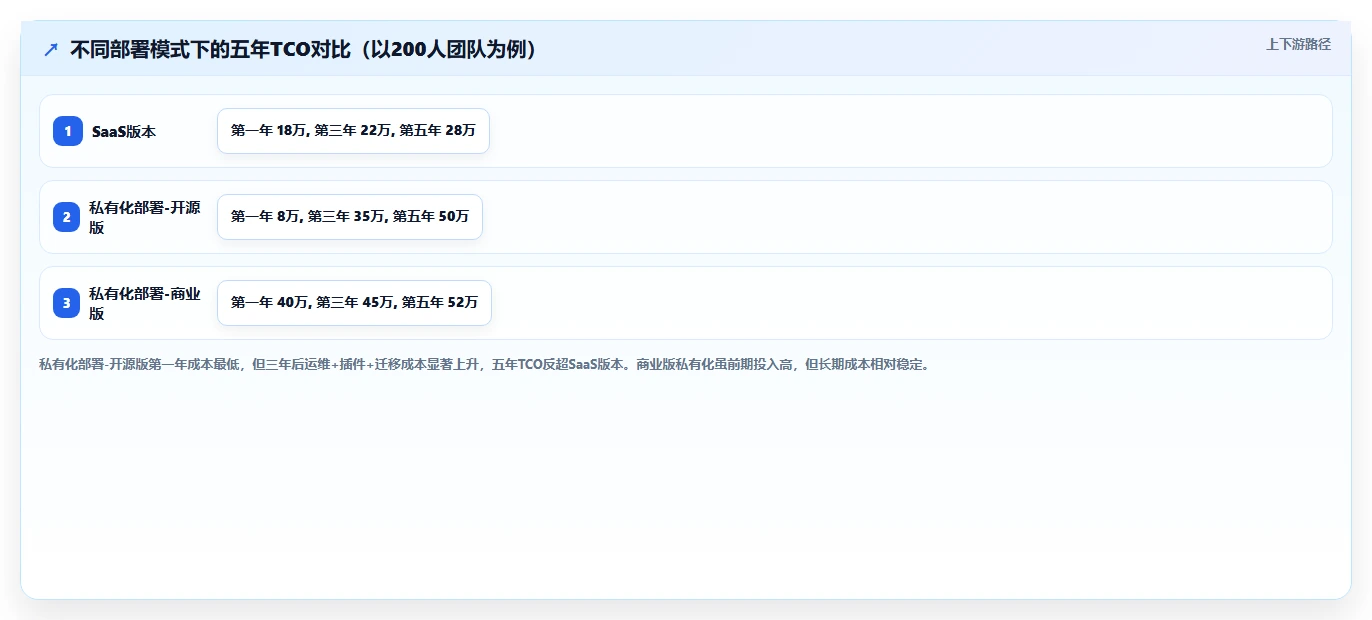Click the chip 第一年 18万, 第三年 22万, 第五年 28万

353,131
